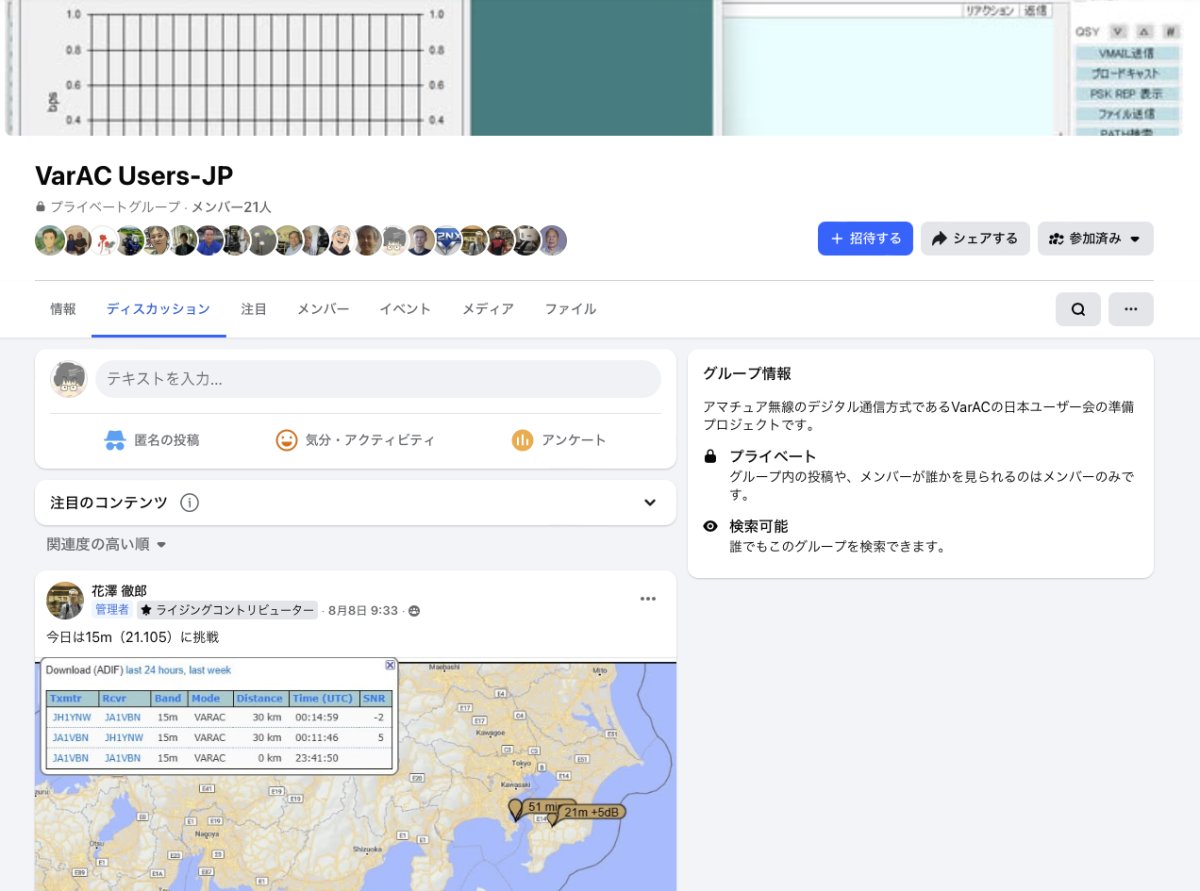The width and height of the screenshot is (1200, 891).
Task: Click the PSK REP 表示 button in cover image
Action: [x=1126, y=94]
